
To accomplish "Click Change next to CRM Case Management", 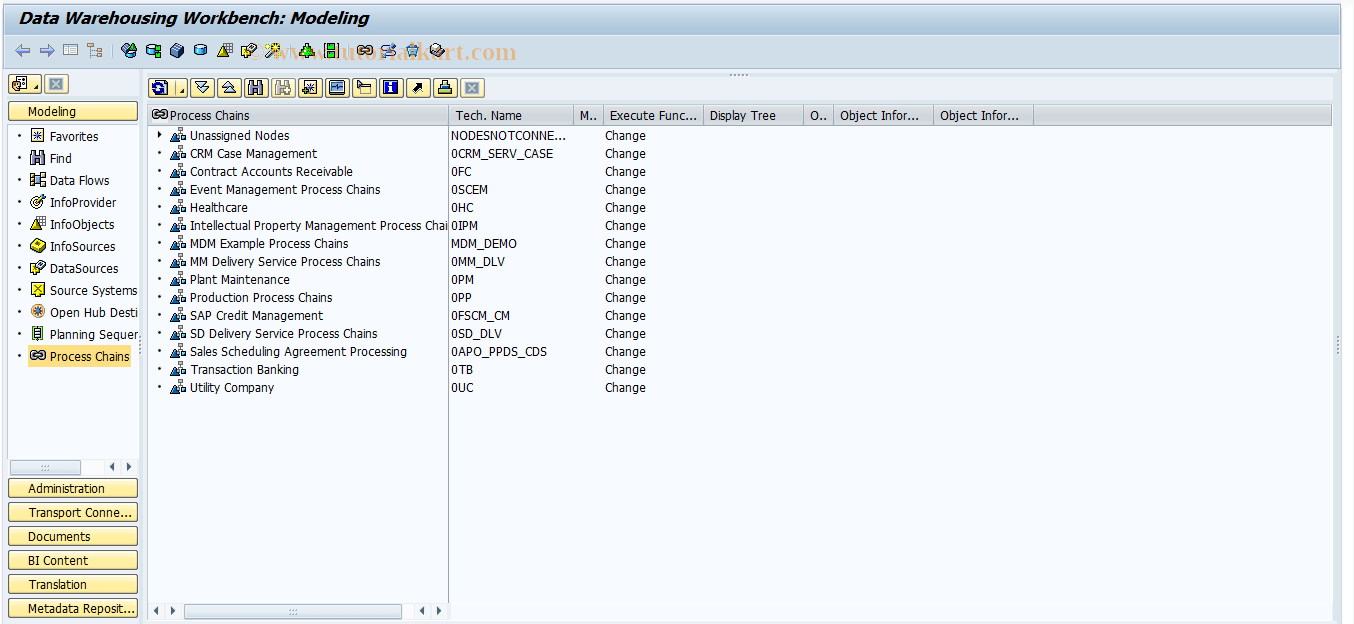I will click(x=625, y=153).
